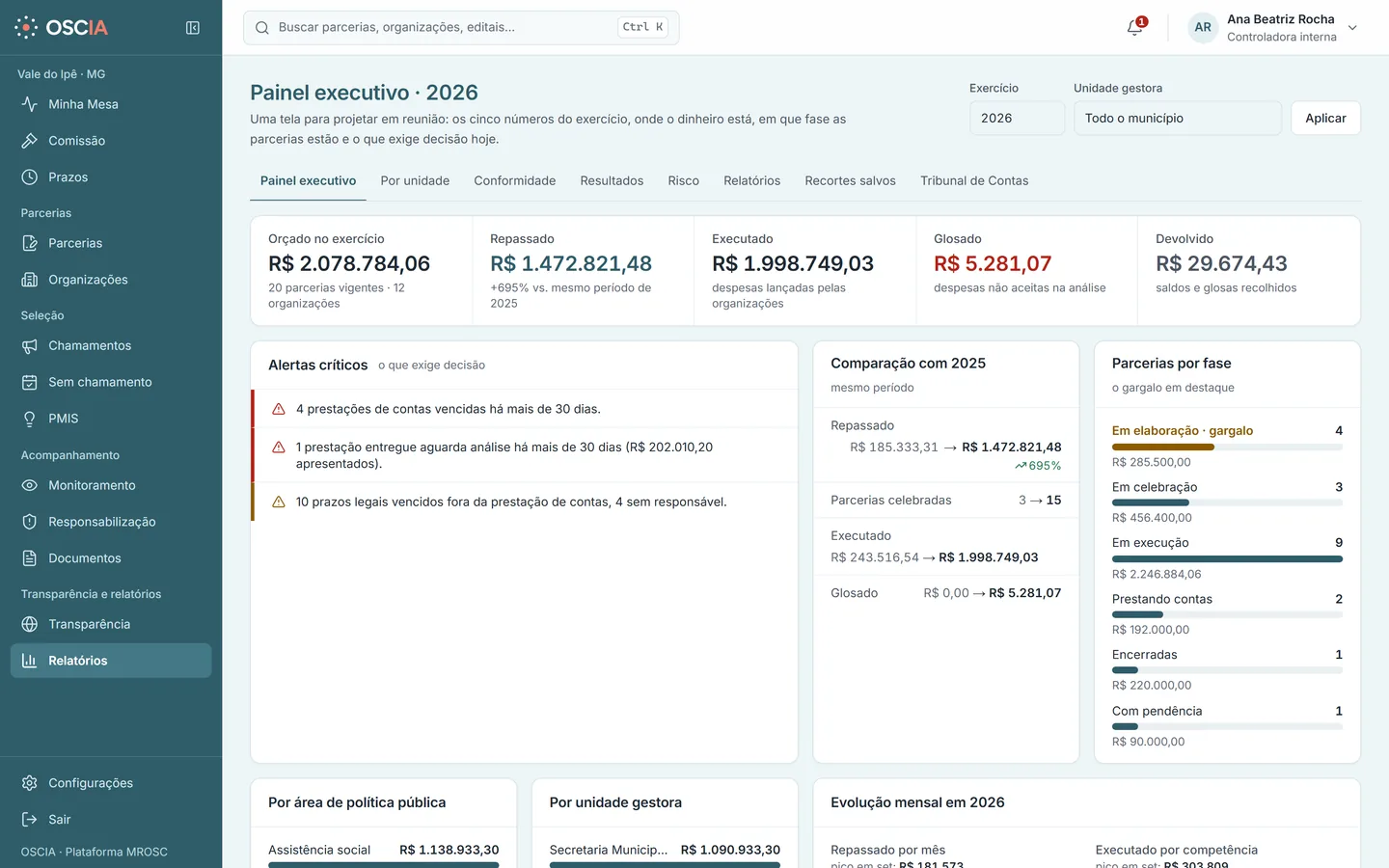Click Glosado comparison row R$ 5.281,07
Screen dimensions: 1389x868
click(x=945, y=593)
